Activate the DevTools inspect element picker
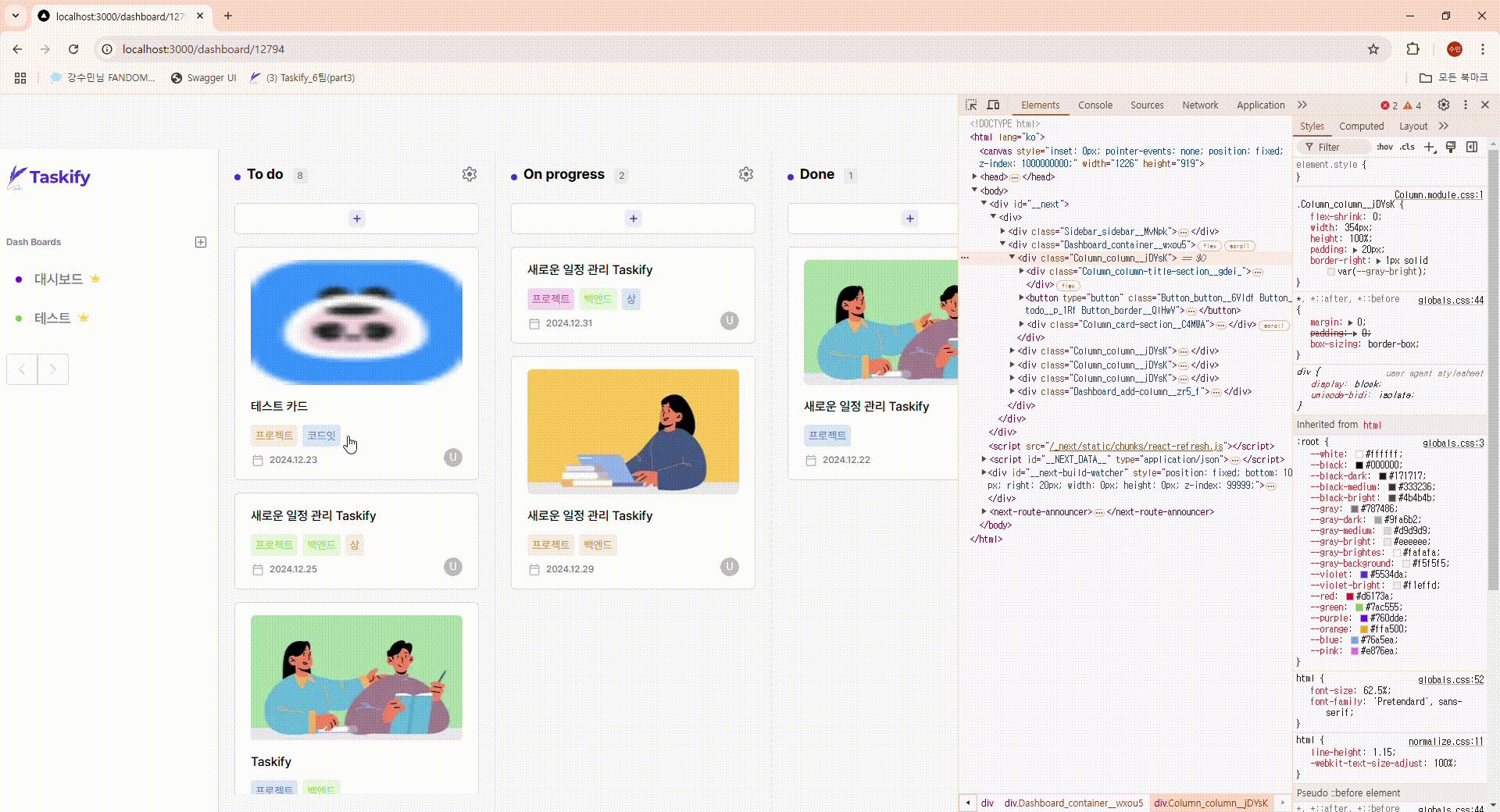This screenshot has width=1500, height=812. pyautogui.click(x=971, y=105)
